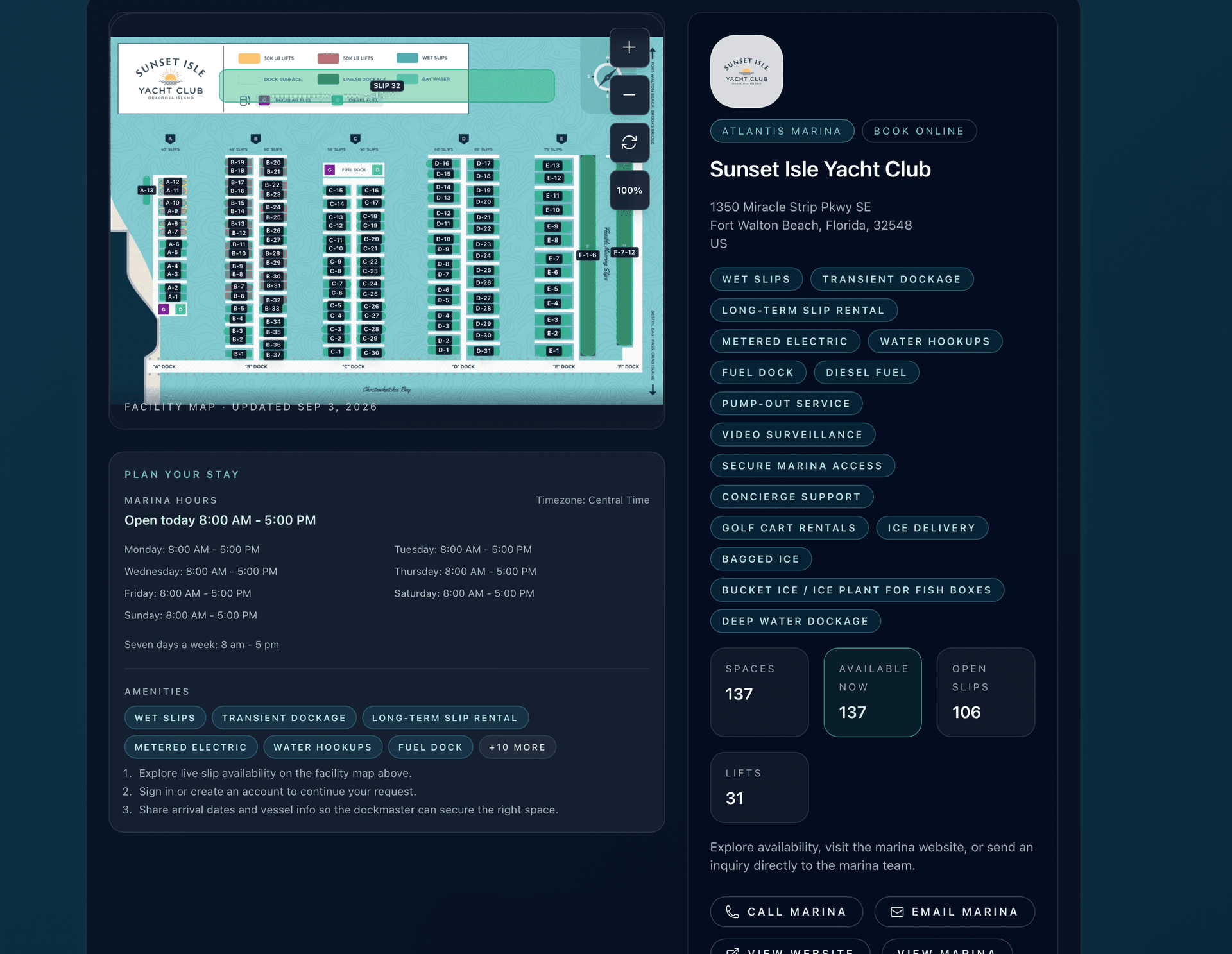Viewport: 1232px width, 954px height.
Task: Click the Golf Cart Rentals tag
Action: 789,528
